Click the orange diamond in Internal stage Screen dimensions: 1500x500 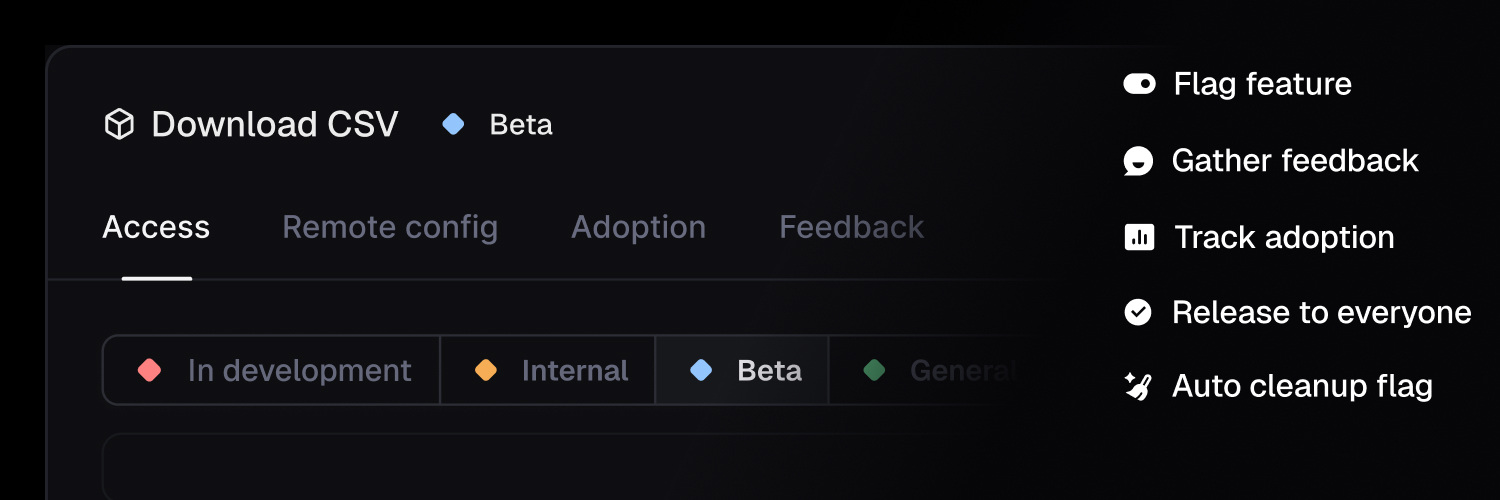[x=486, y=370]
